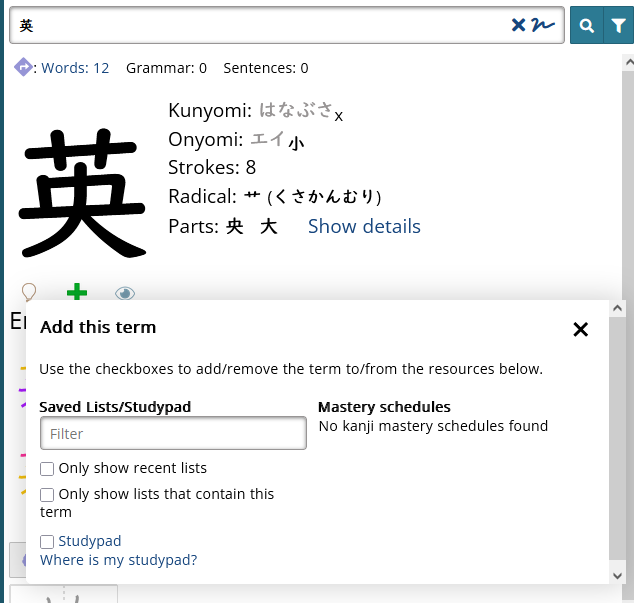Click the radical くさかんむり text

324,197
